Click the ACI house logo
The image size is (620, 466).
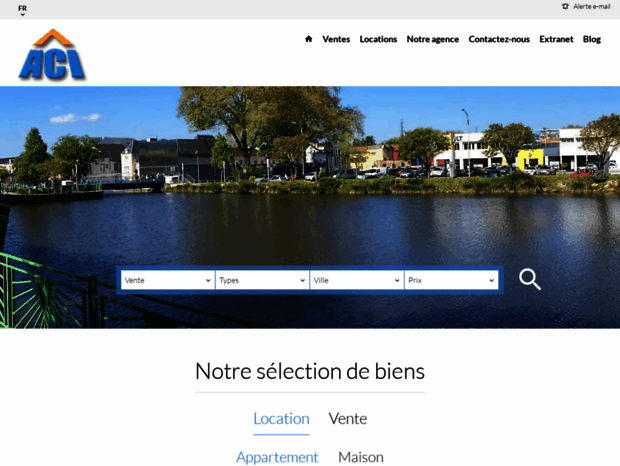[x=52, y=55]
